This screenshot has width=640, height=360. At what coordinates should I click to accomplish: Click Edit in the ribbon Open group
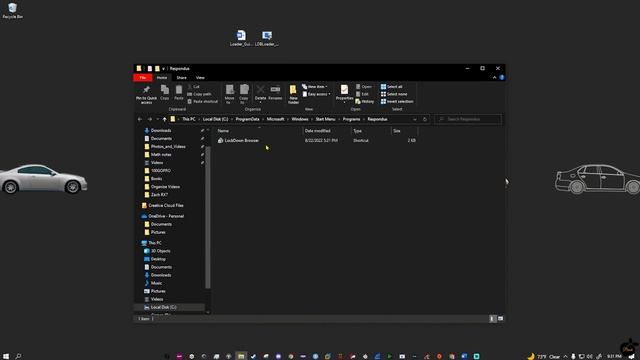[362, 94]
